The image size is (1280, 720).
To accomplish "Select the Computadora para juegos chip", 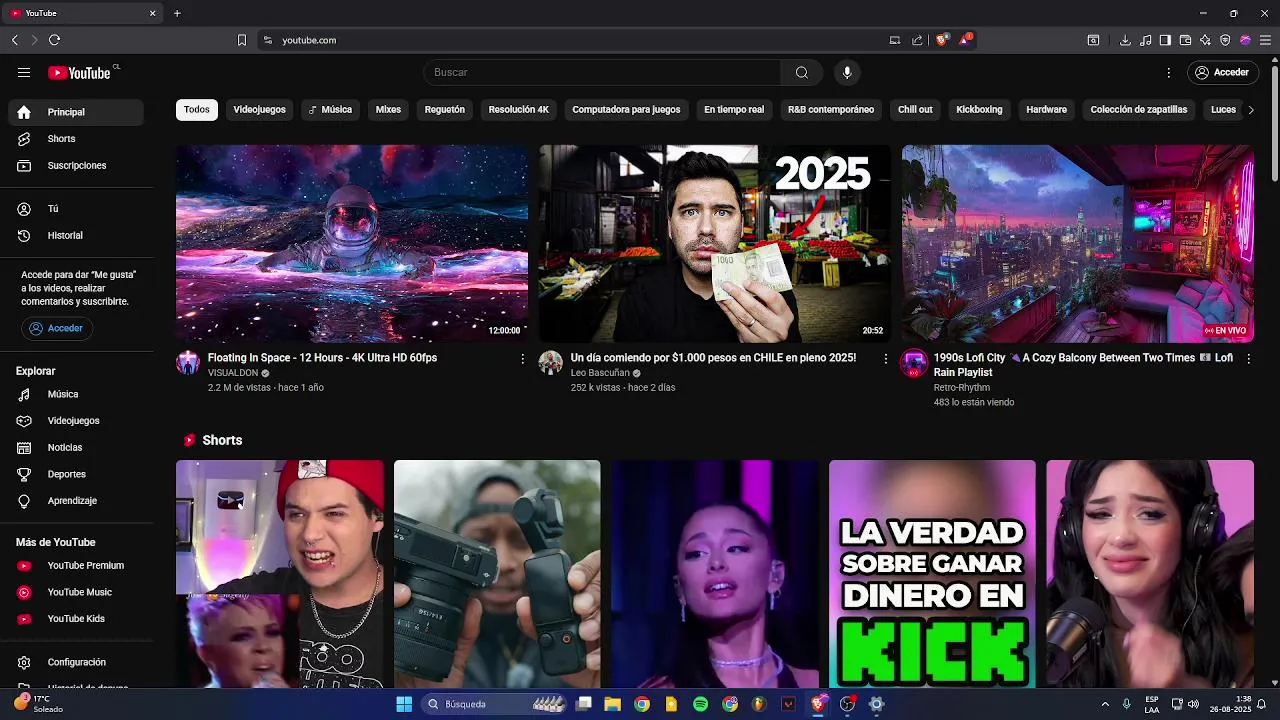I will point(626,110).
